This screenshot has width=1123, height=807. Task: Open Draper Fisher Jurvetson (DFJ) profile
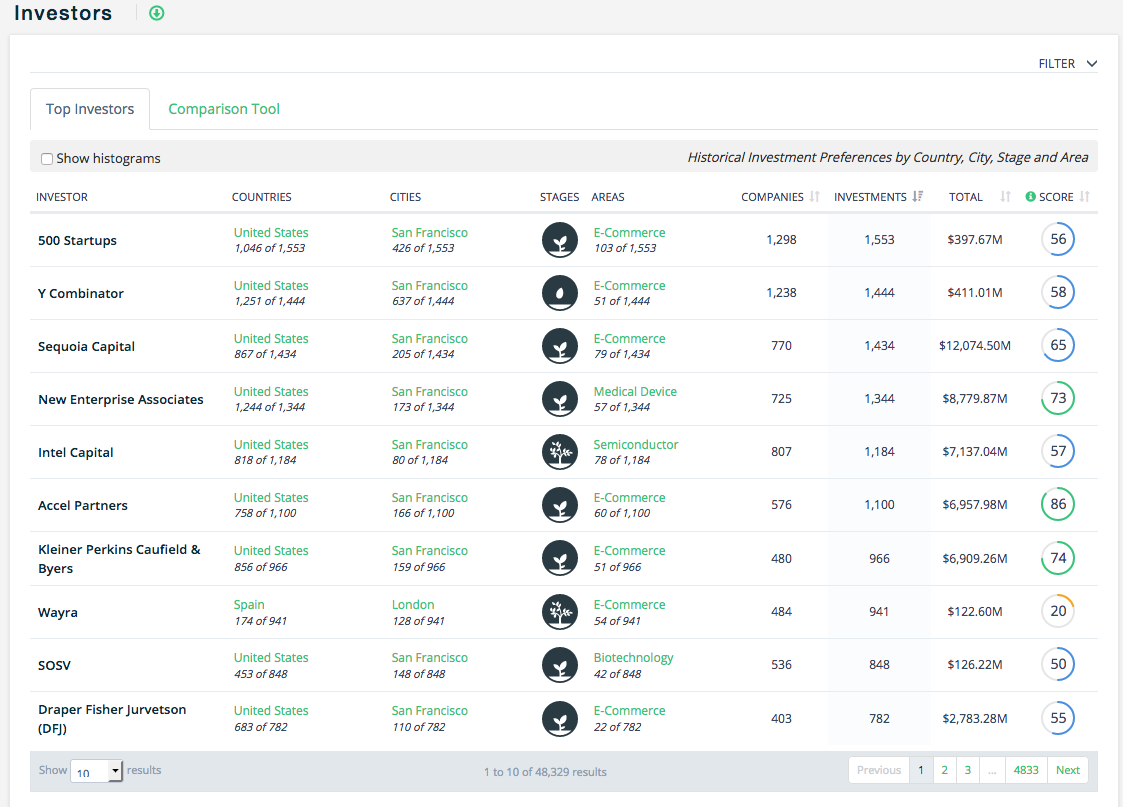112,719
